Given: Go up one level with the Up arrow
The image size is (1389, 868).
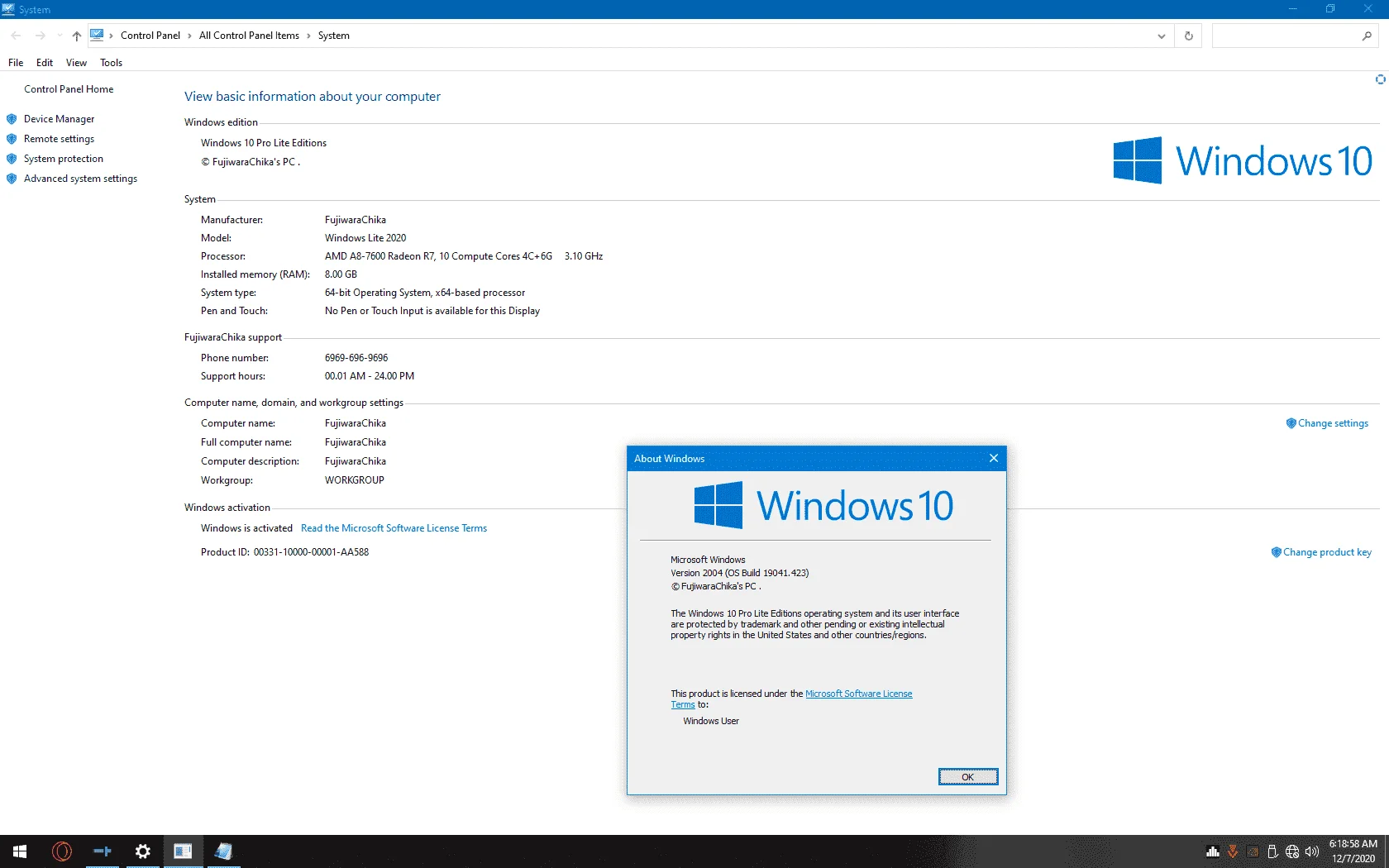Looking at the screenshot, I should tap(77, 36).
